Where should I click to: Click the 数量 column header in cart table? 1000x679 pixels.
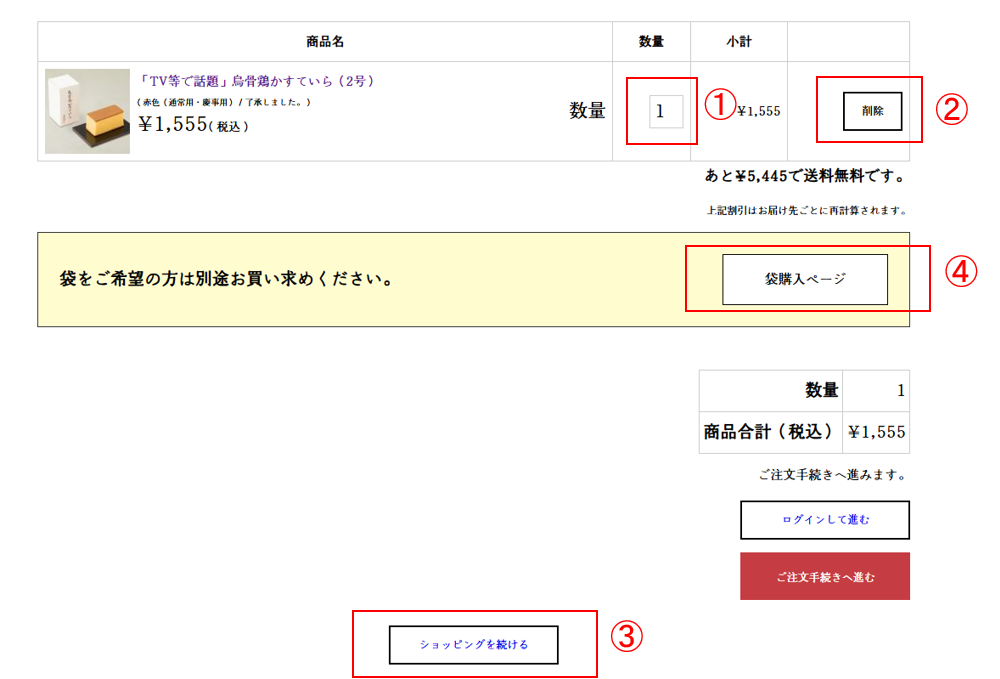click(x=651, y=42)
